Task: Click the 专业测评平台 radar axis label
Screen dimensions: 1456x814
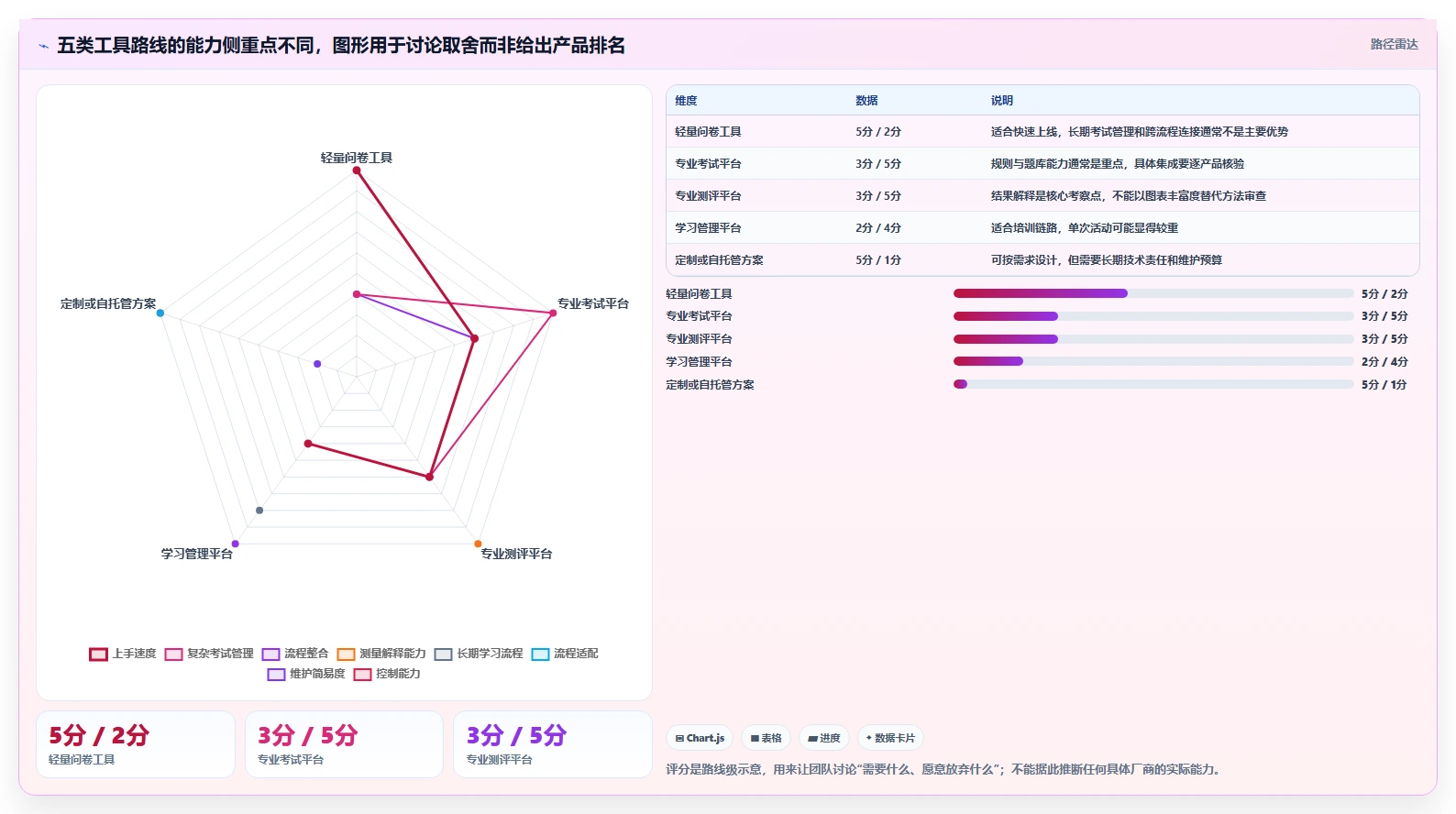Action: pos(516,554)
